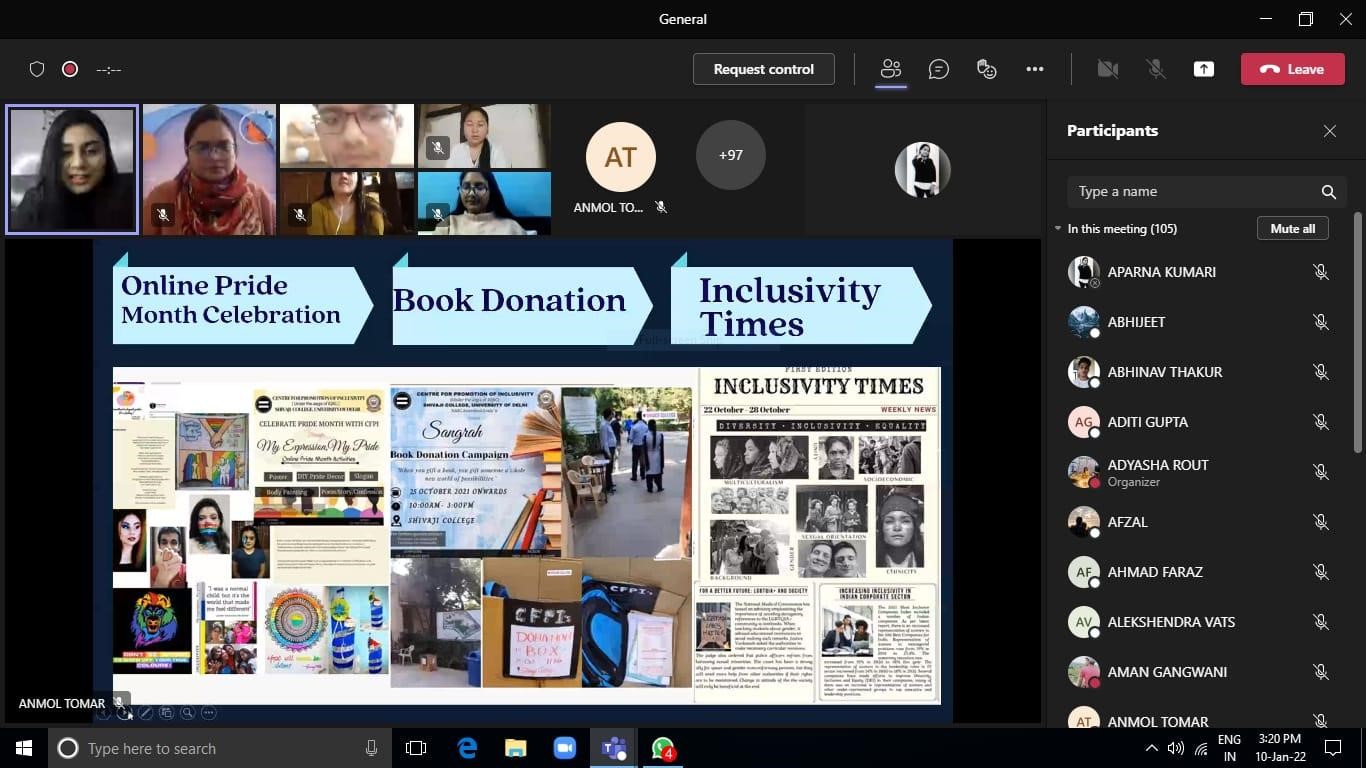Click the AT avatar tile of ANMOL TOMAR

(x=621, y=157)
